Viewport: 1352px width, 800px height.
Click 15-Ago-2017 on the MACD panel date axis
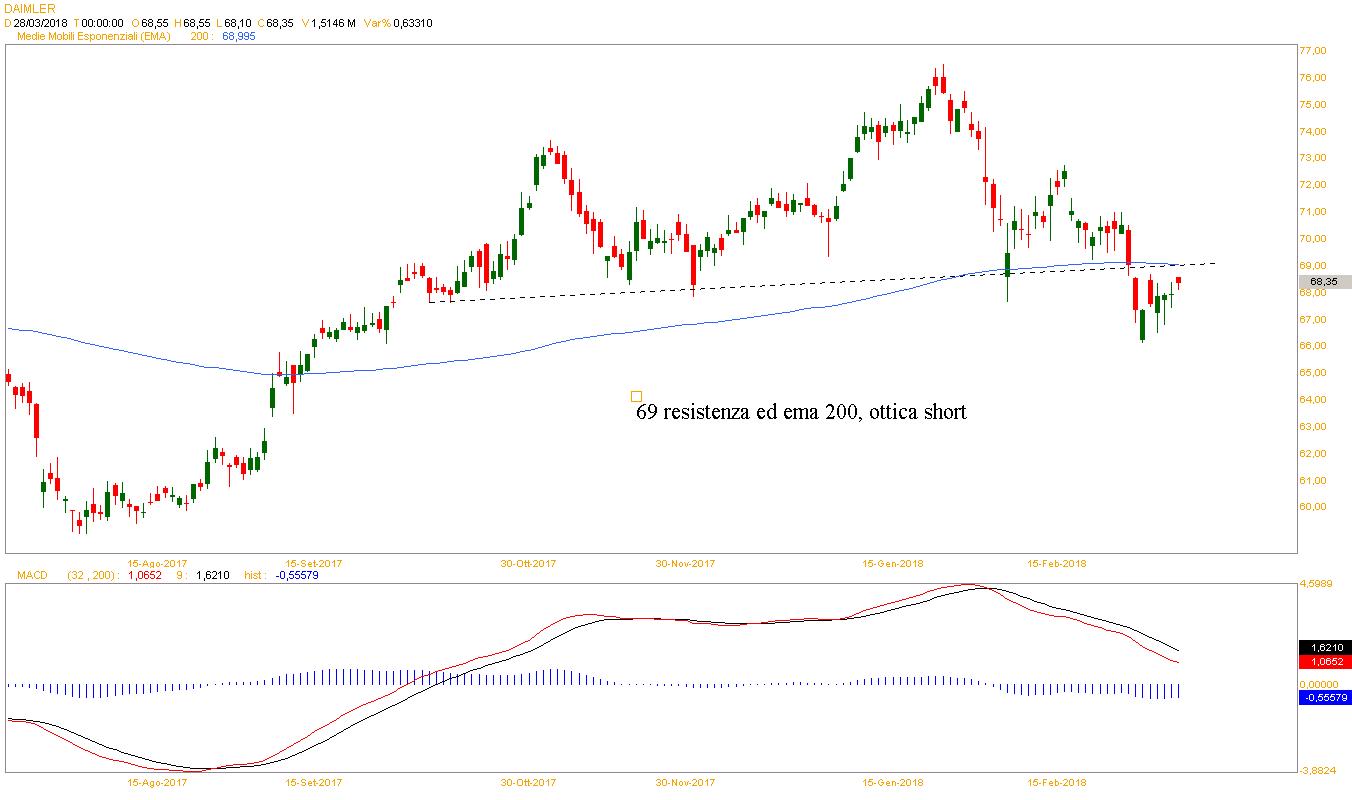click(158, 782)
